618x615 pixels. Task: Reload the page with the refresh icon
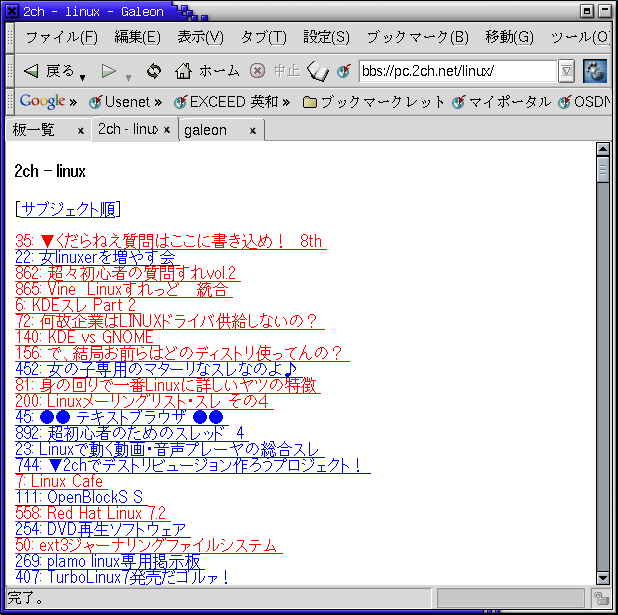(153, 71)
